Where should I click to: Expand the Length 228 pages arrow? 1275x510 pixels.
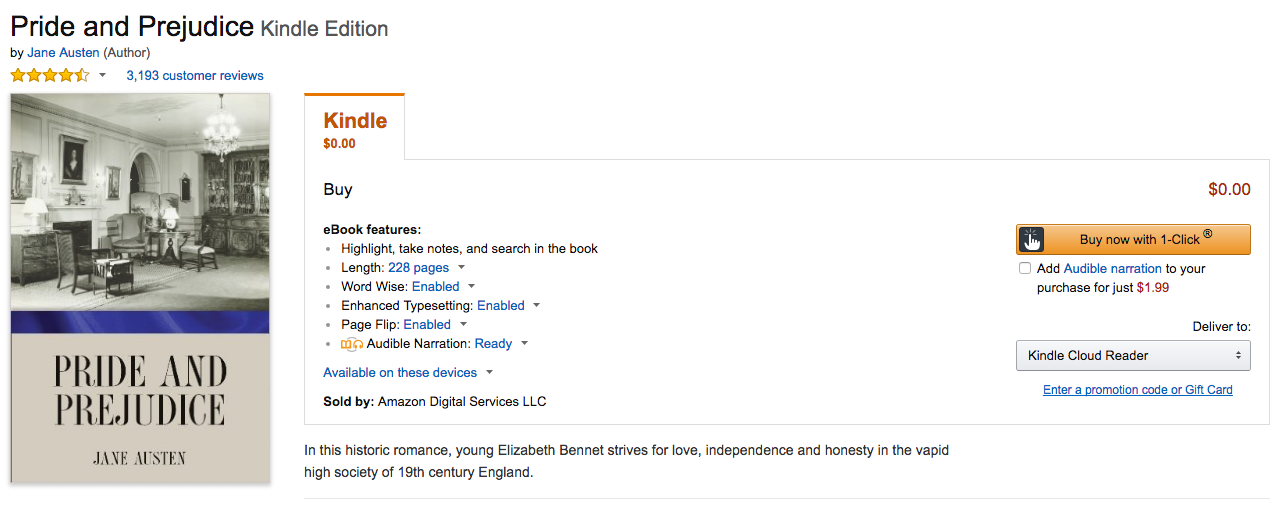click(461, 267)
